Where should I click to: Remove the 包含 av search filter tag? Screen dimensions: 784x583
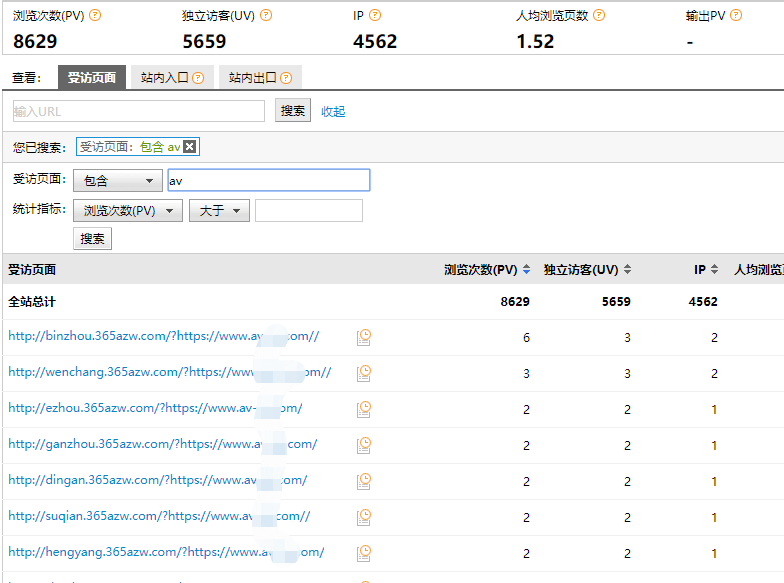(x=190, y=146)
